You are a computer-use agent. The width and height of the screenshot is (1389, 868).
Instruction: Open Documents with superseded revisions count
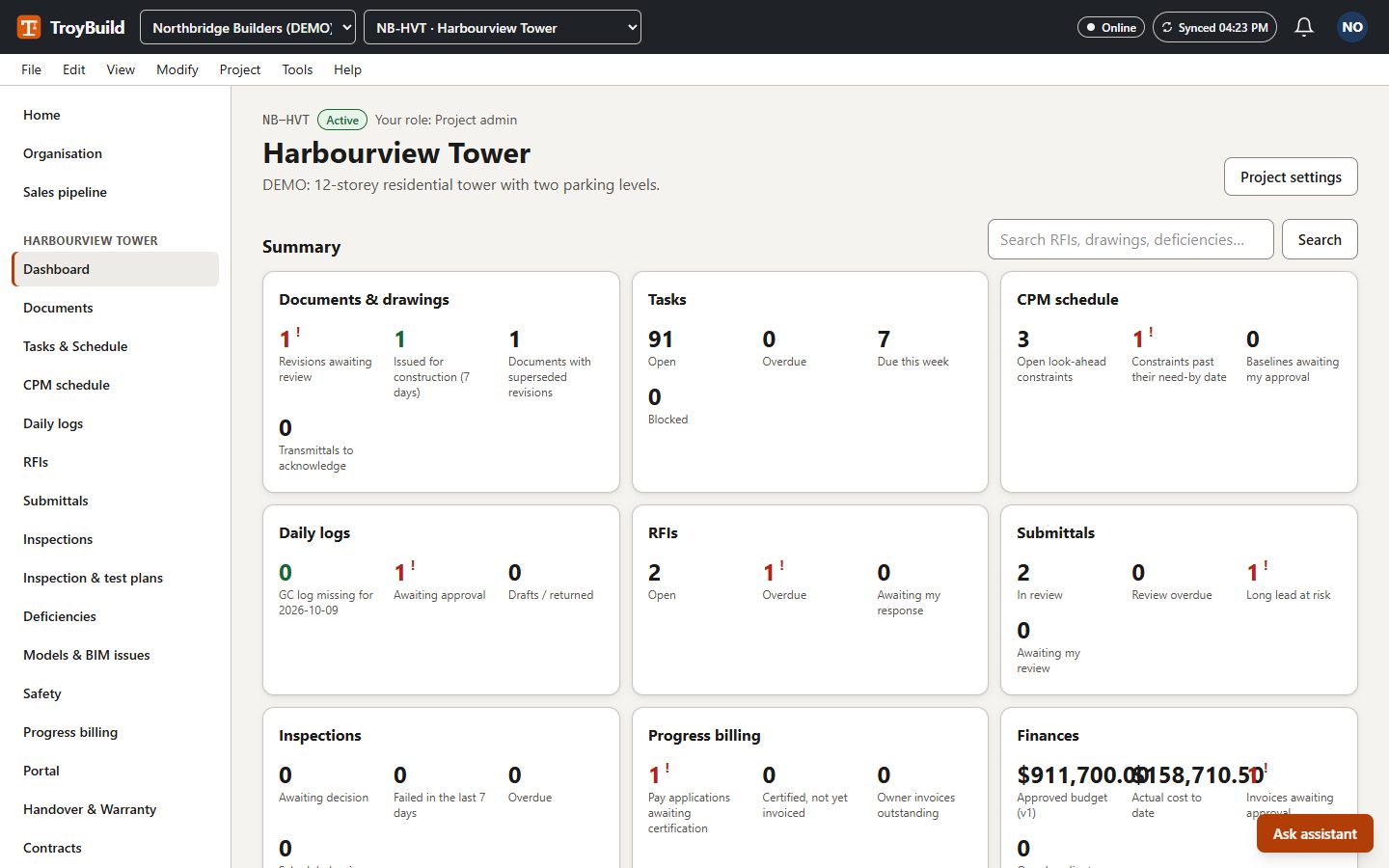[x=556, y=363]
